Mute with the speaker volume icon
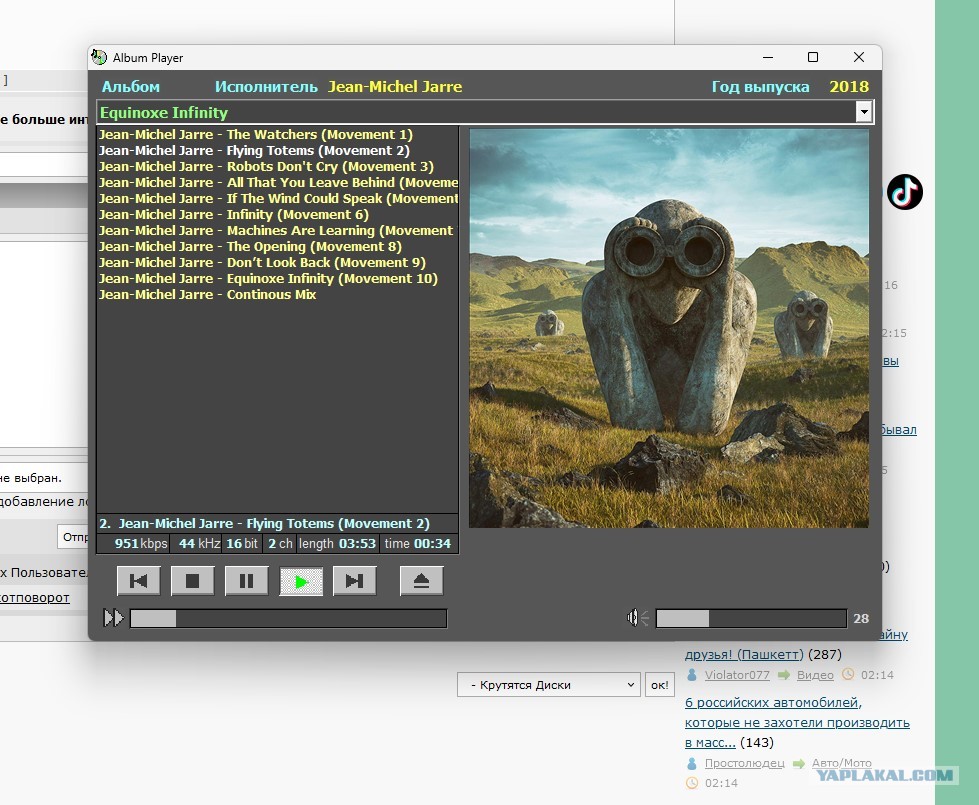This screenshot has width=979, height=805. [x=637, y=618]
